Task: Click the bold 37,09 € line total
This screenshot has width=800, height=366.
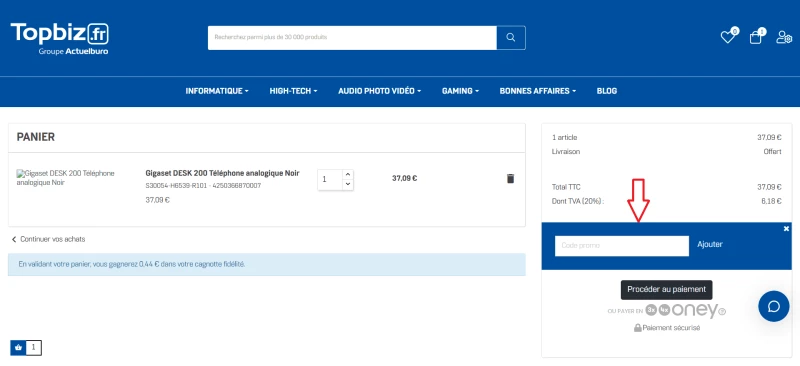Action: click(405, 178)
